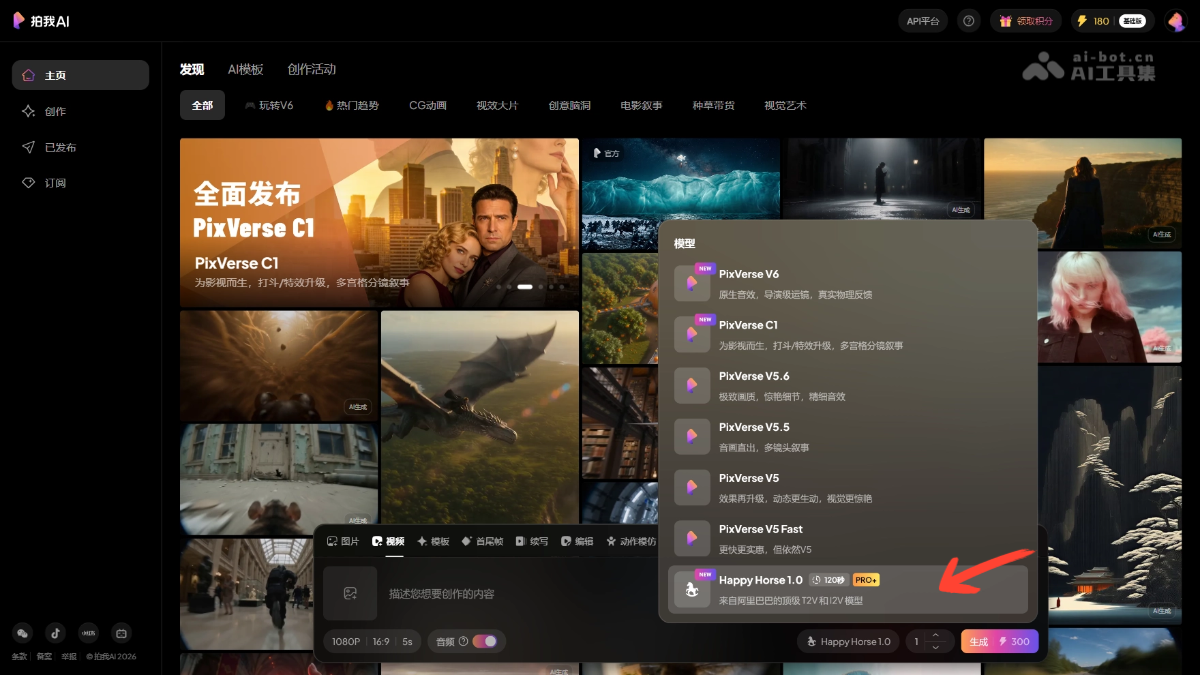Go to 主页 in the sidebar
This screenshot has width=1200, height=675.
[80, 75]
